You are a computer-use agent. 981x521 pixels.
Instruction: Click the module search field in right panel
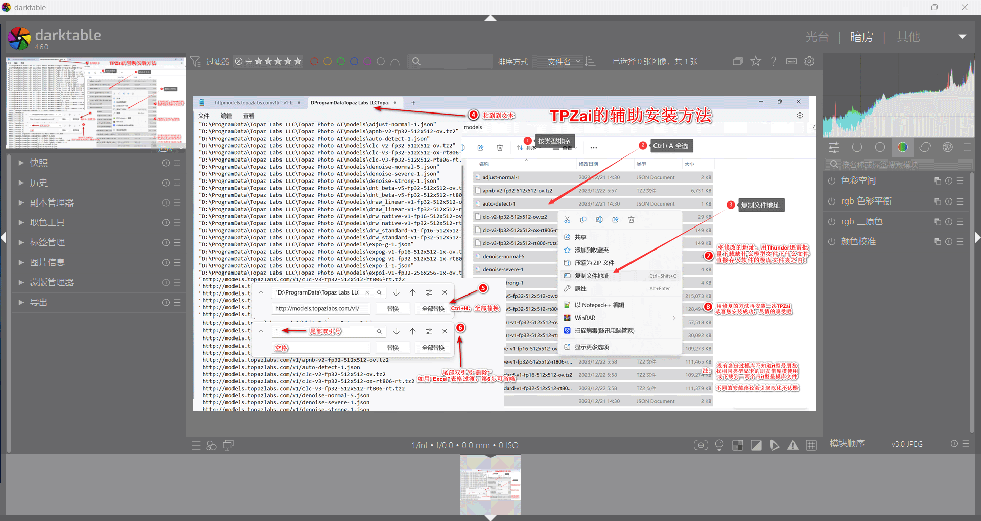[898, 164]
